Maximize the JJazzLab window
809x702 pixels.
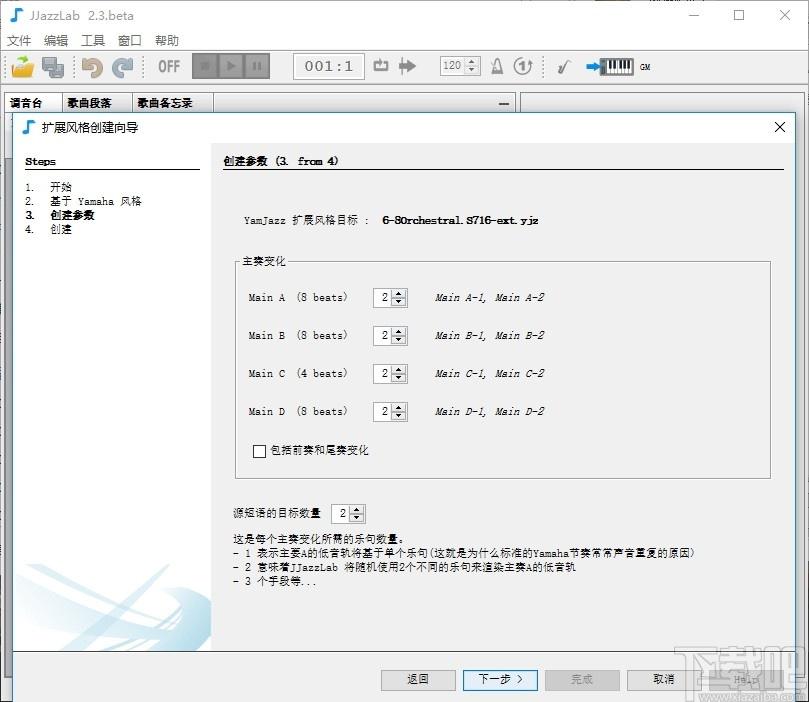(x=739, y=15)
